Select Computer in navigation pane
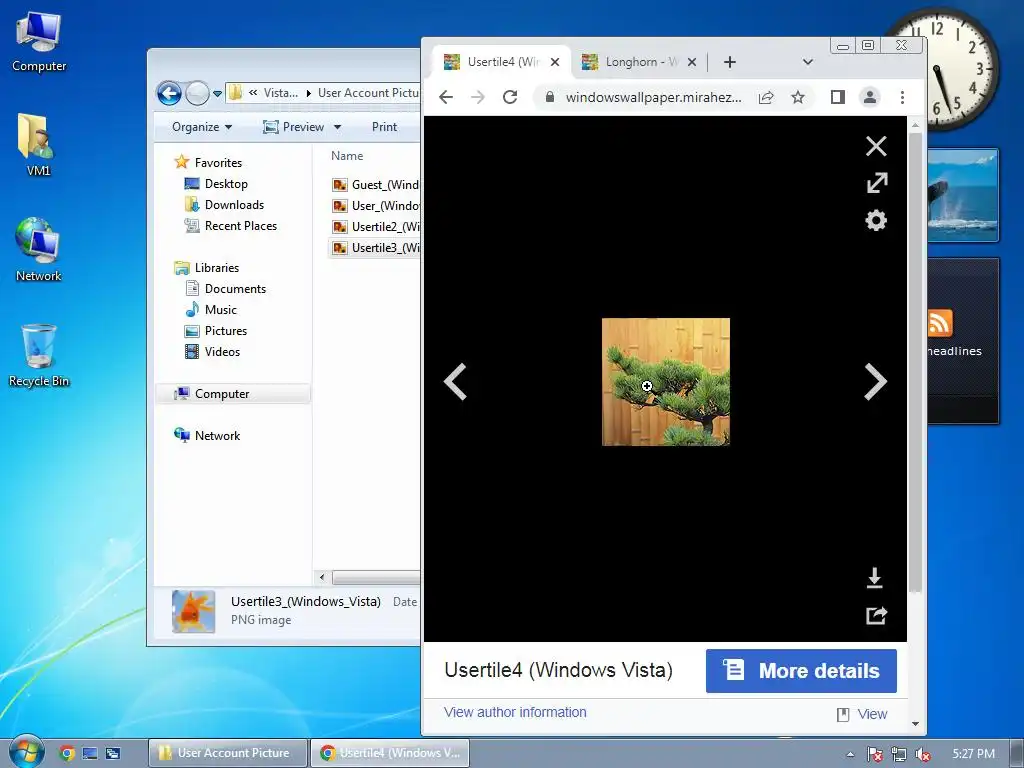The height and width of the screenshot is (768, 1024). pos(232,394)
